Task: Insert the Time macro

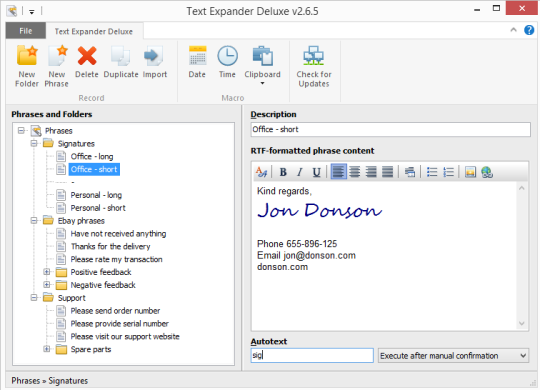Action: click(x=227, y=61)
